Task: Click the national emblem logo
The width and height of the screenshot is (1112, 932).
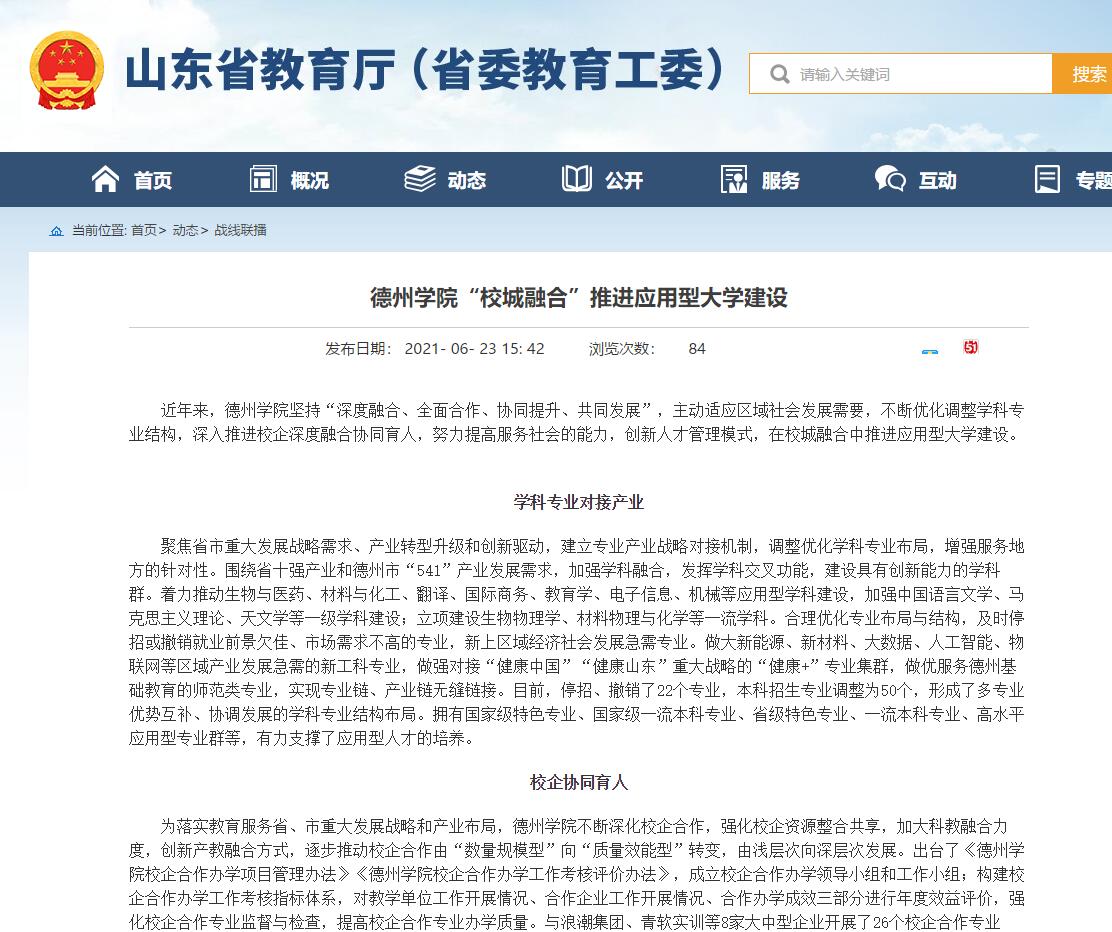Action: pos(66,71)
